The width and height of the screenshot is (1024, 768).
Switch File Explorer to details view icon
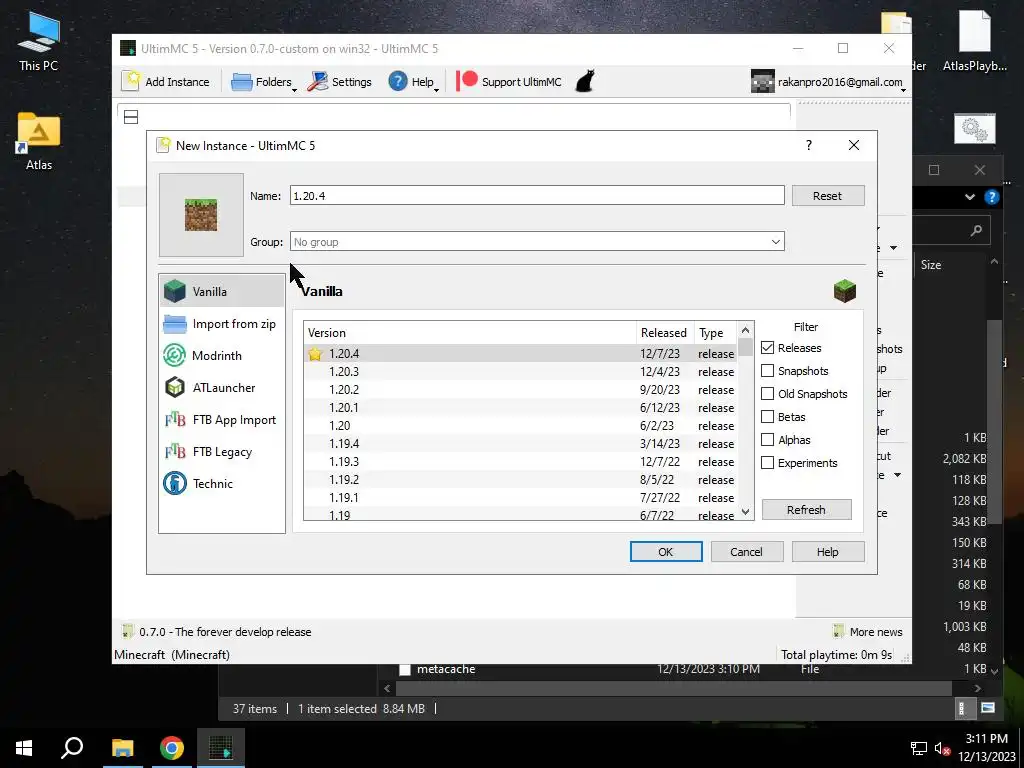tap(961, 708)
